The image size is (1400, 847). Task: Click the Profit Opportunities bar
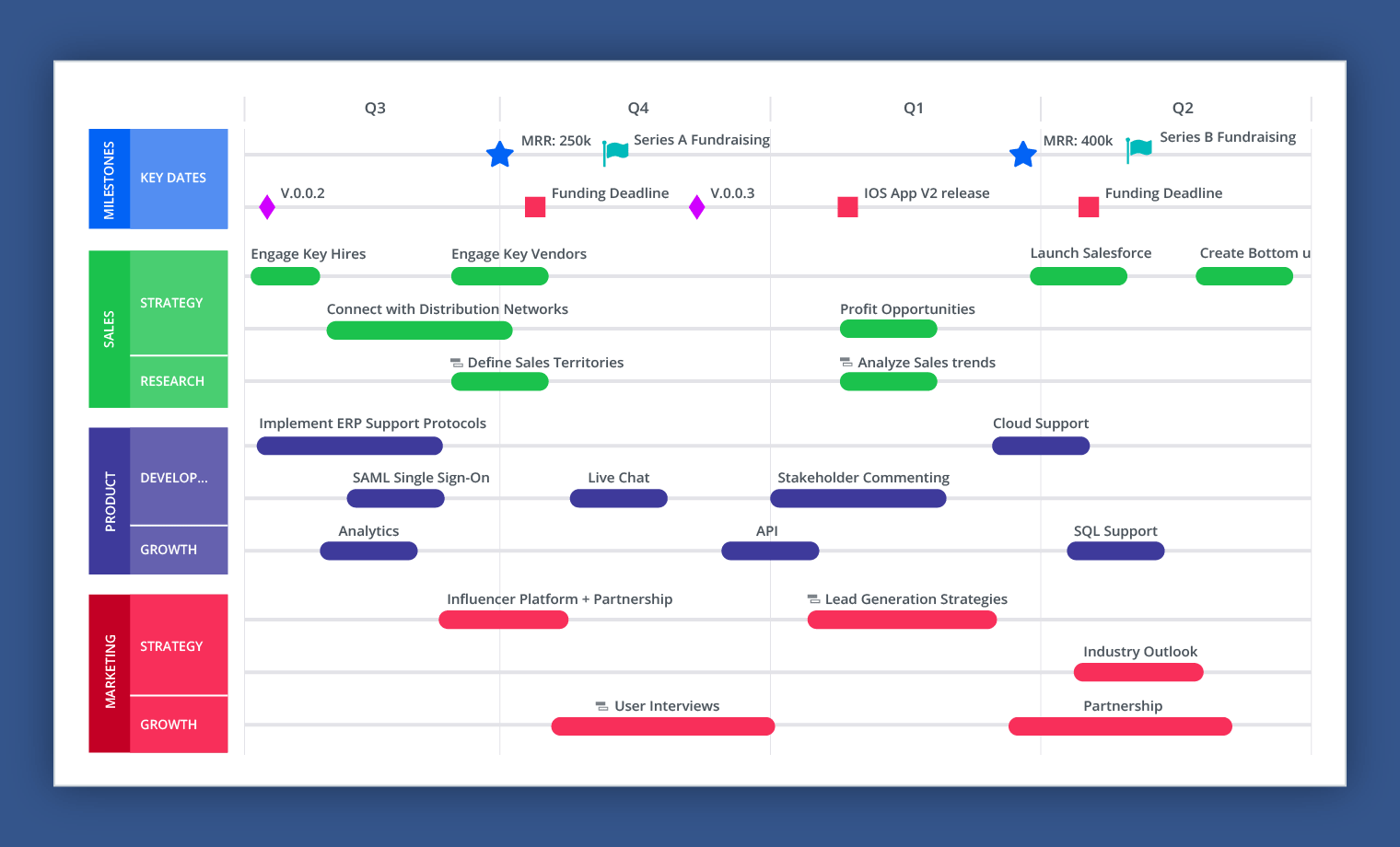pyautogui.click(x=889, y=329)
